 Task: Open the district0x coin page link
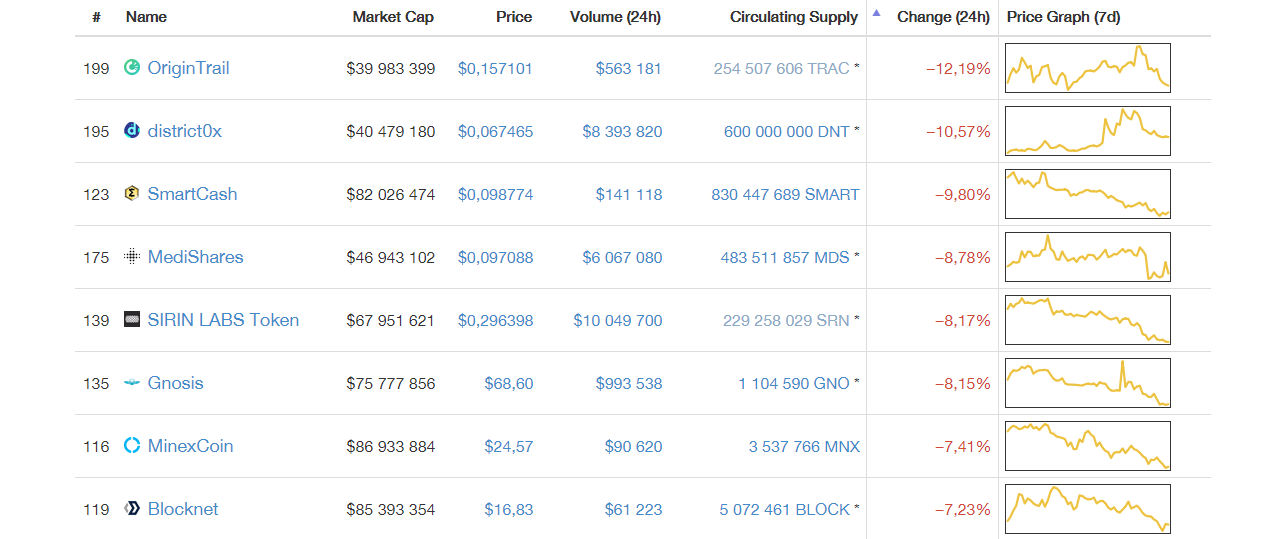185,131
